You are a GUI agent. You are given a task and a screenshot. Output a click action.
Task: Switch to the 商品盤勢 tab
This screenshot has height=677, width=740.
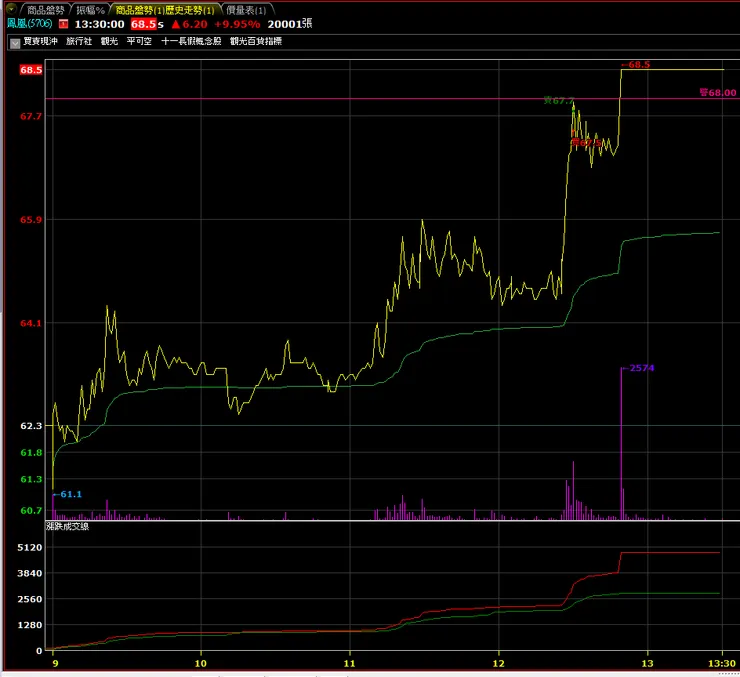(x=45, y=10)
